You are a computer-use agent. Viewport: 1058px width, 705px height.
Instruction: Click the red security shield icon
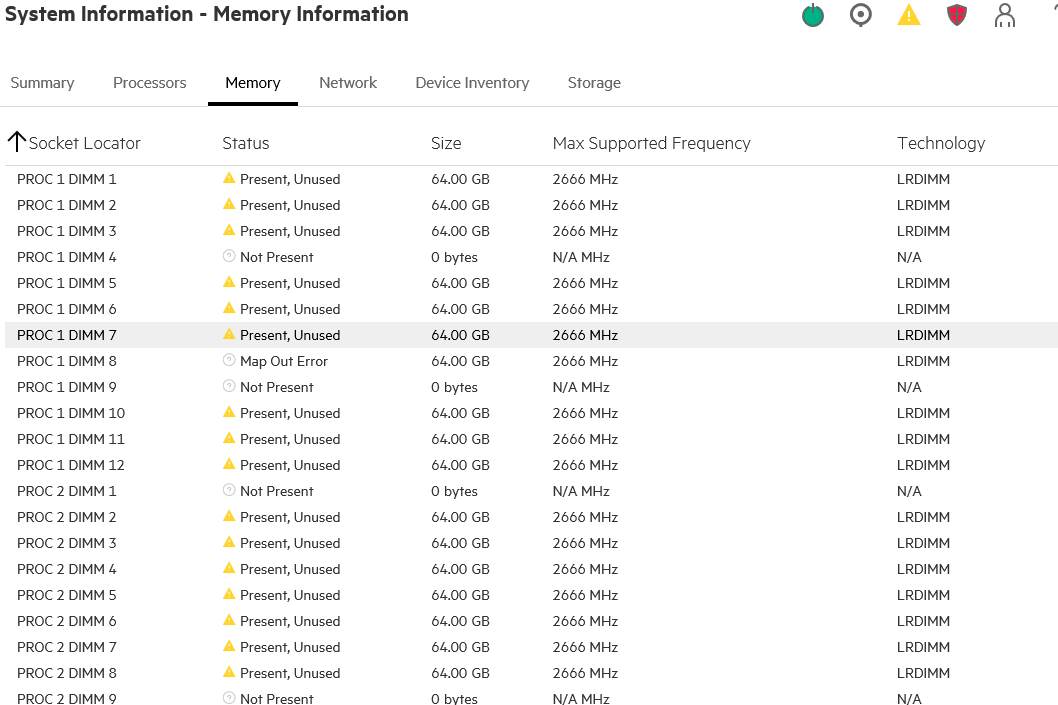coord(957,16)
